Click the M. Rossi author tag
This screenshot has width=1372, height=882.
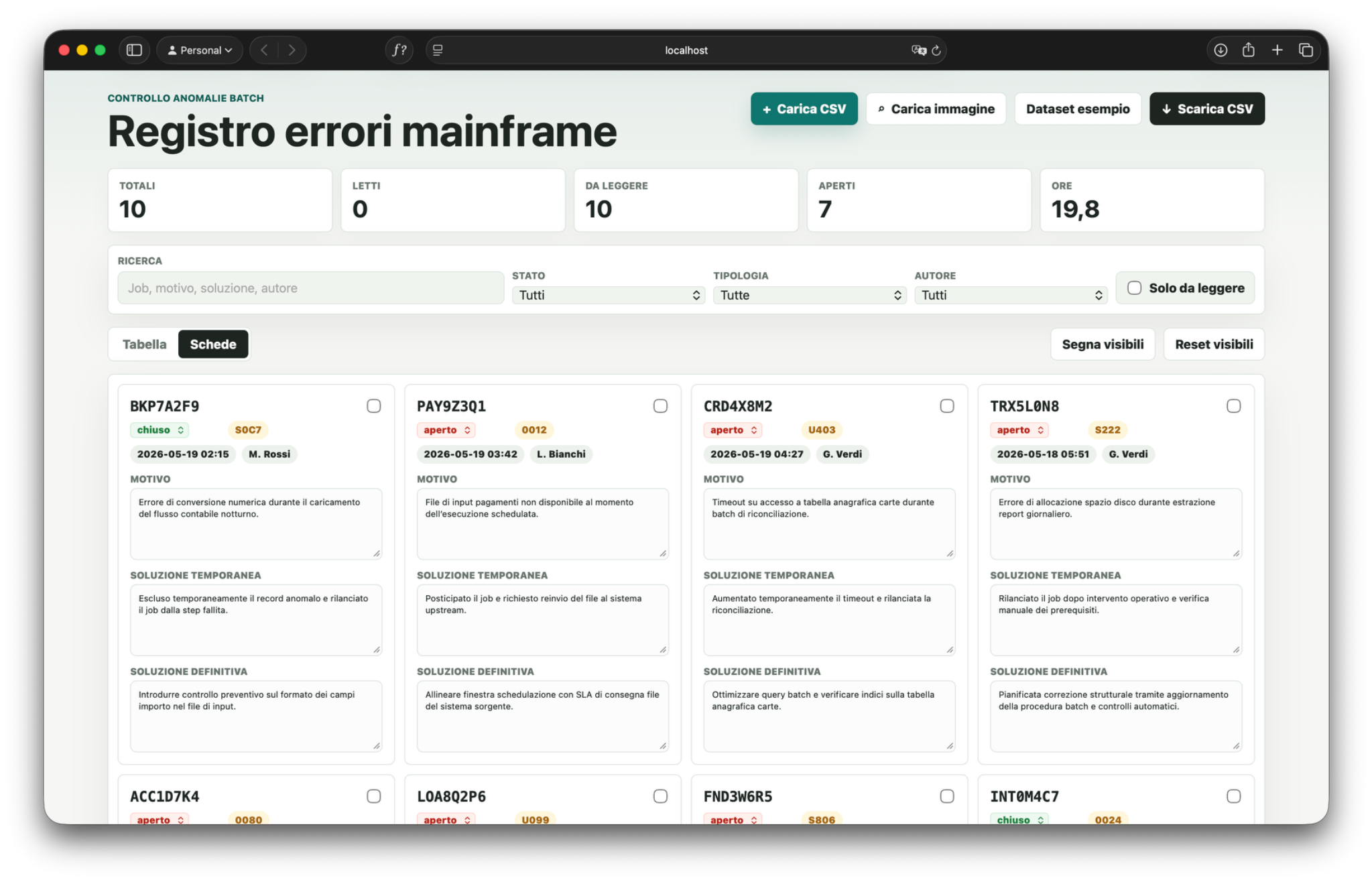(269, 454)
